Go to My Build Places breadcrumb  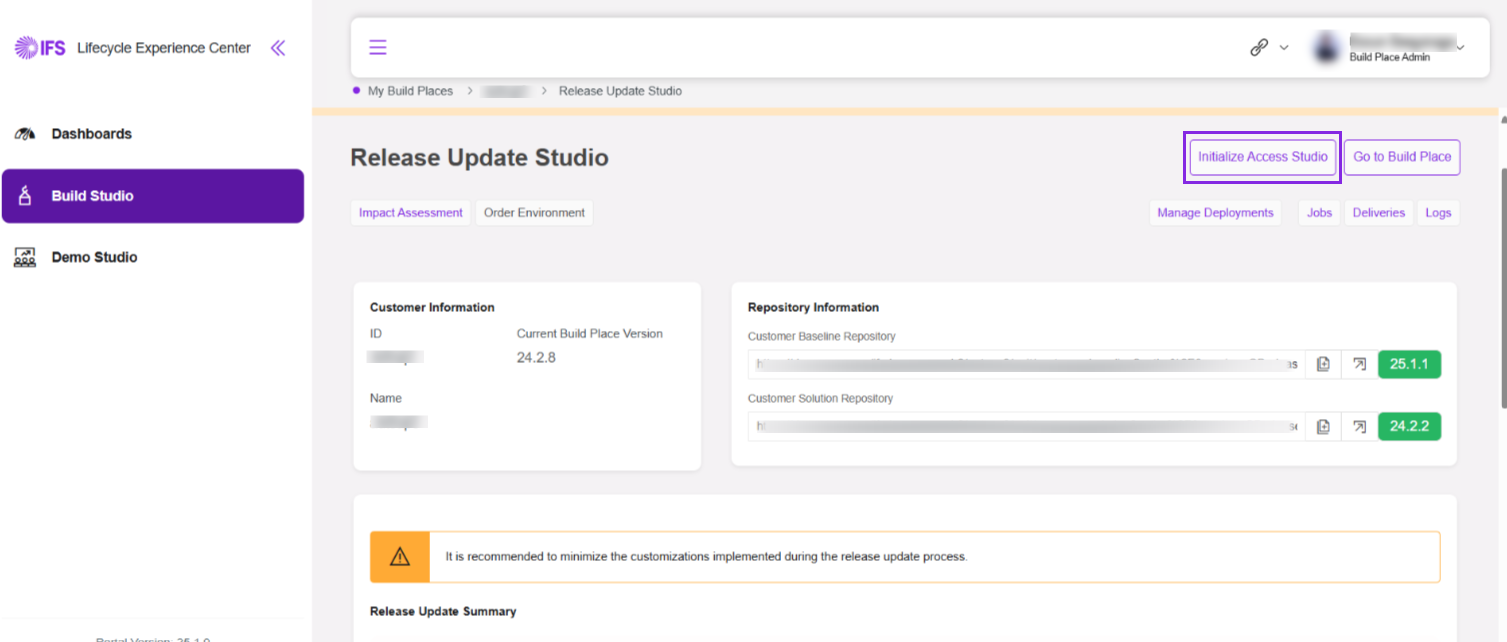(410, 91)
